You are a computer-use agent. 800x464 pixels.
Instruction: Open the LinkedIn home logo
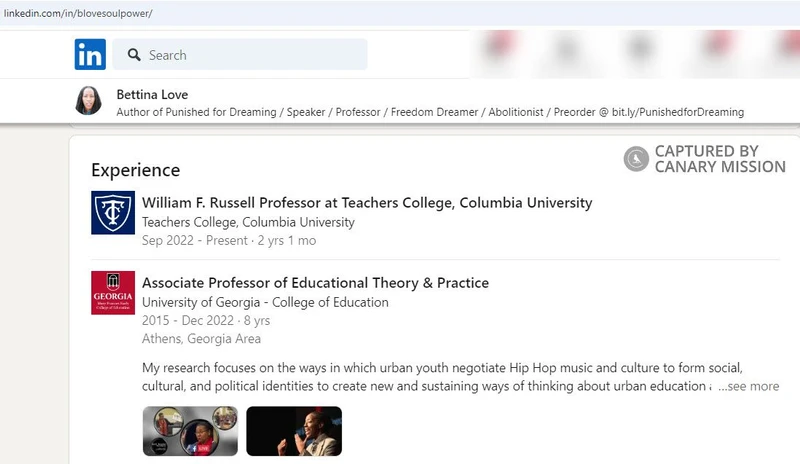click(90, 54)
